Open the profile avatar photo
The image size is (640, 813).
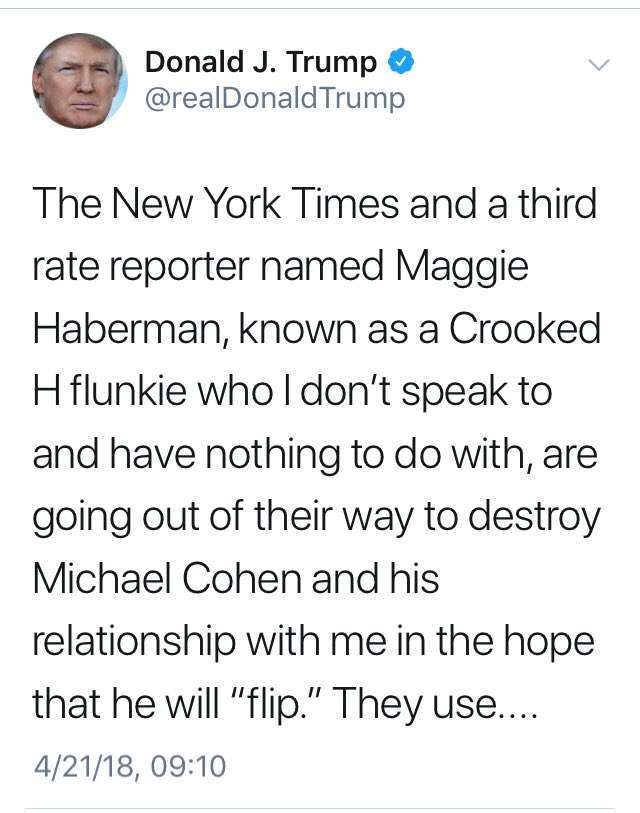(x=80, y=80)
